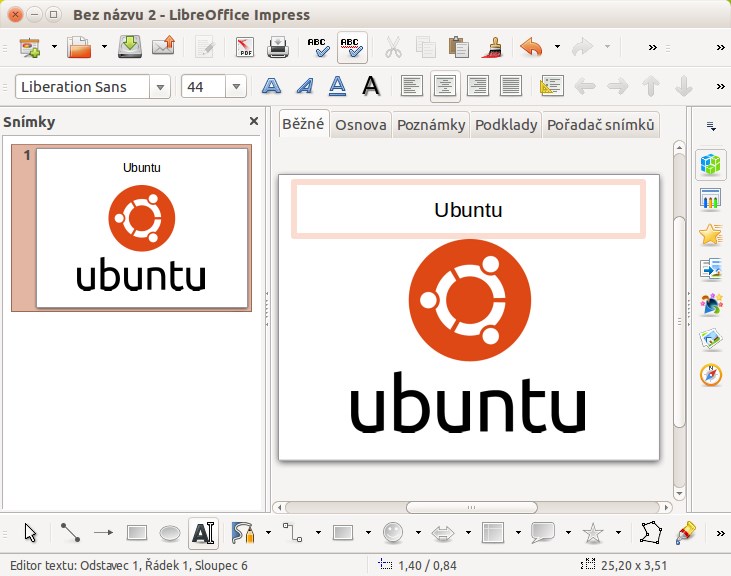
Task: Print the file with the printer icon
Action: pos(278,48)
